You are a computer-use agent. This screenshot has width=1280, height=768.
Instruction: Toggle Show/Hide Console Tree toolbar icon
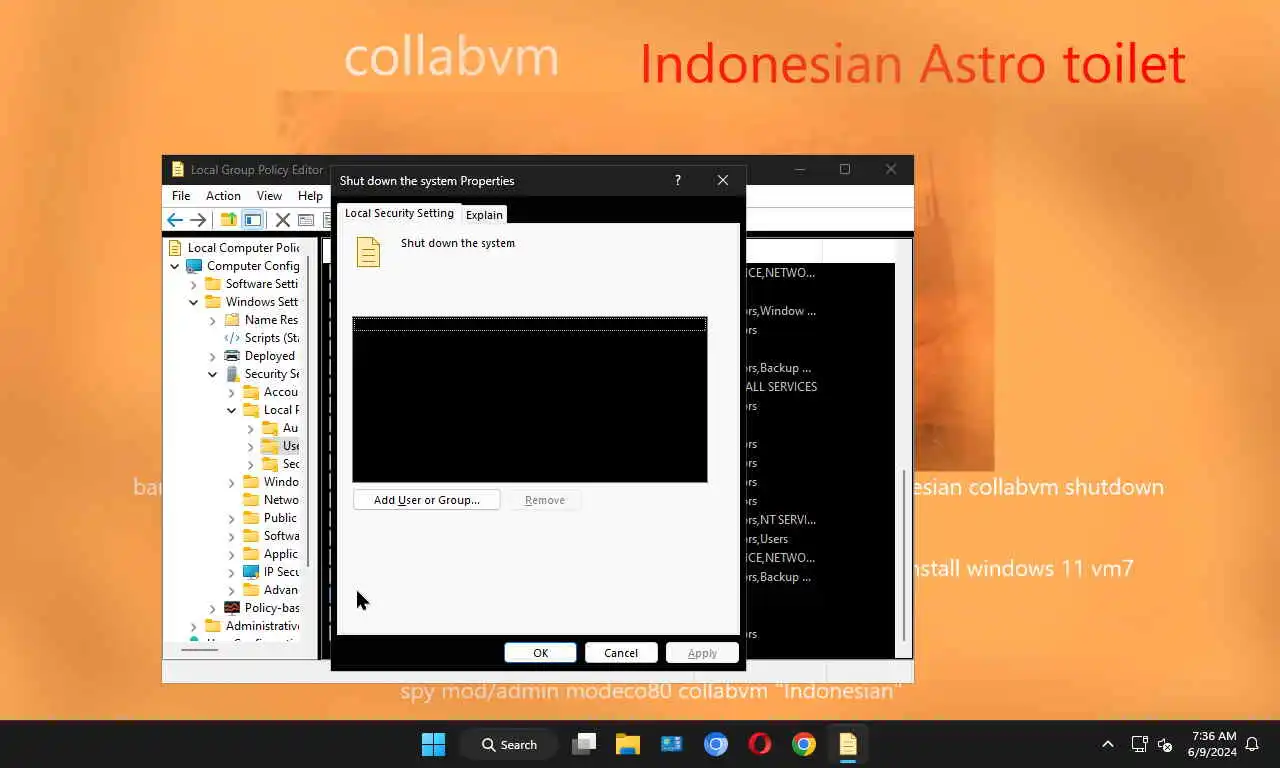[x=253, y=220]
